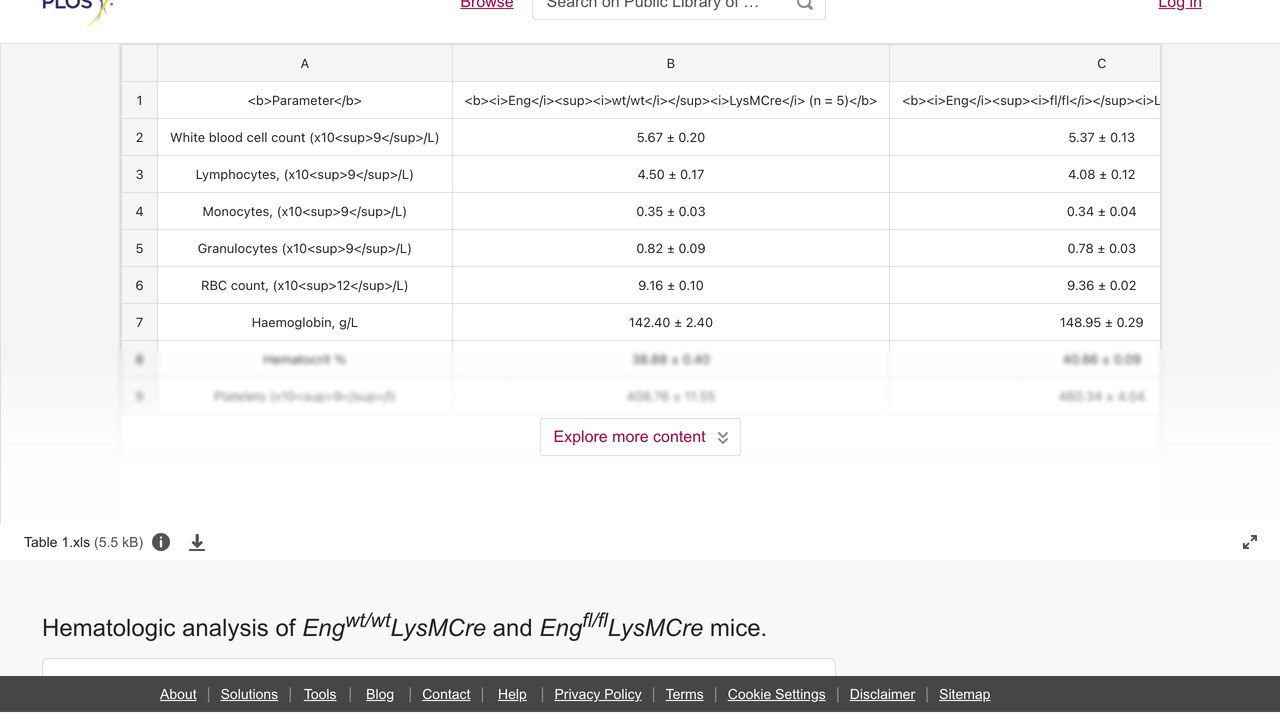The width and height of the screenshot is (1280, 720).
Task: Open the Sitemap footer link
Action: pos(965,694)
